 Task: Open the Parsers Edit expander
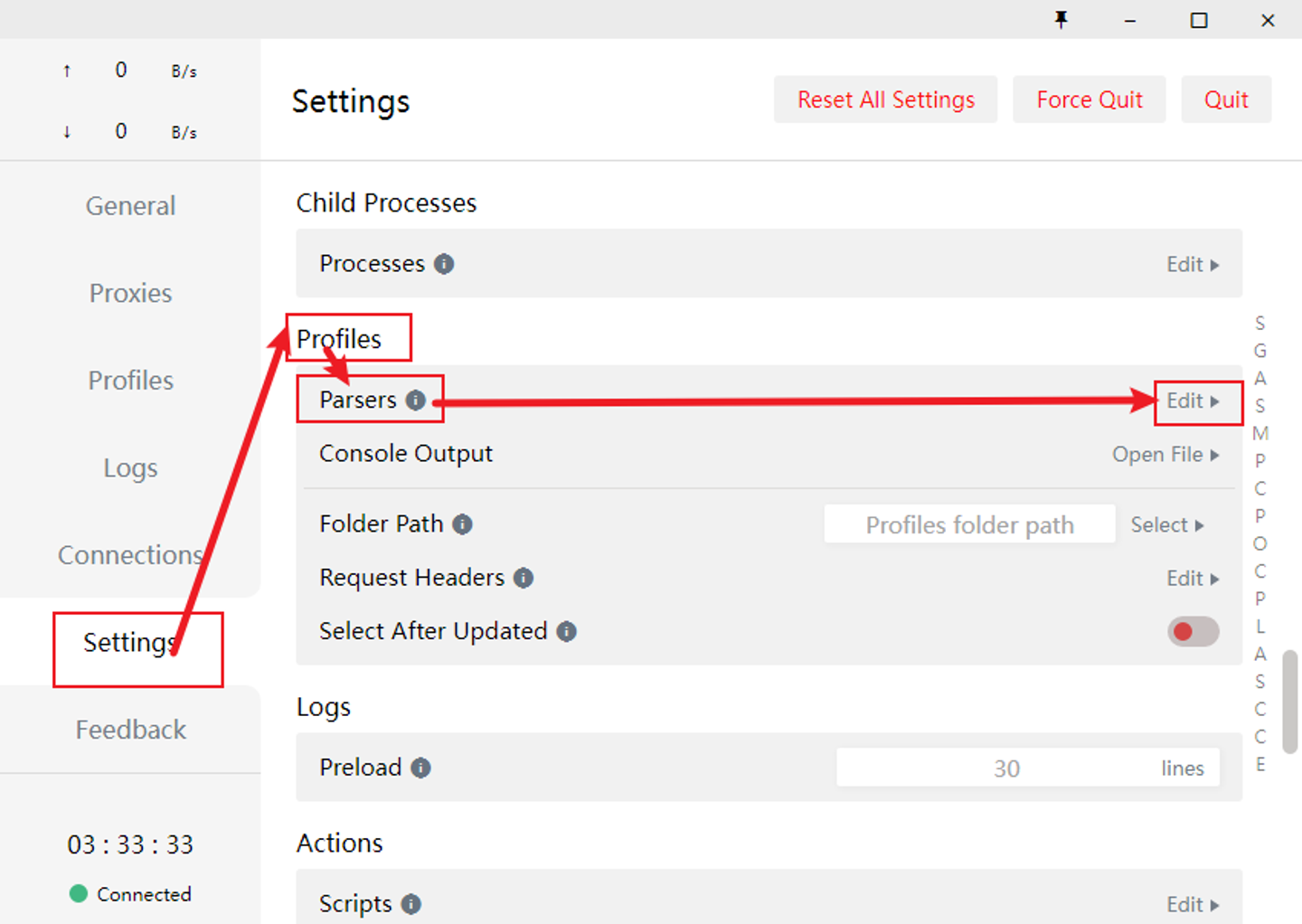[1193, 401]
